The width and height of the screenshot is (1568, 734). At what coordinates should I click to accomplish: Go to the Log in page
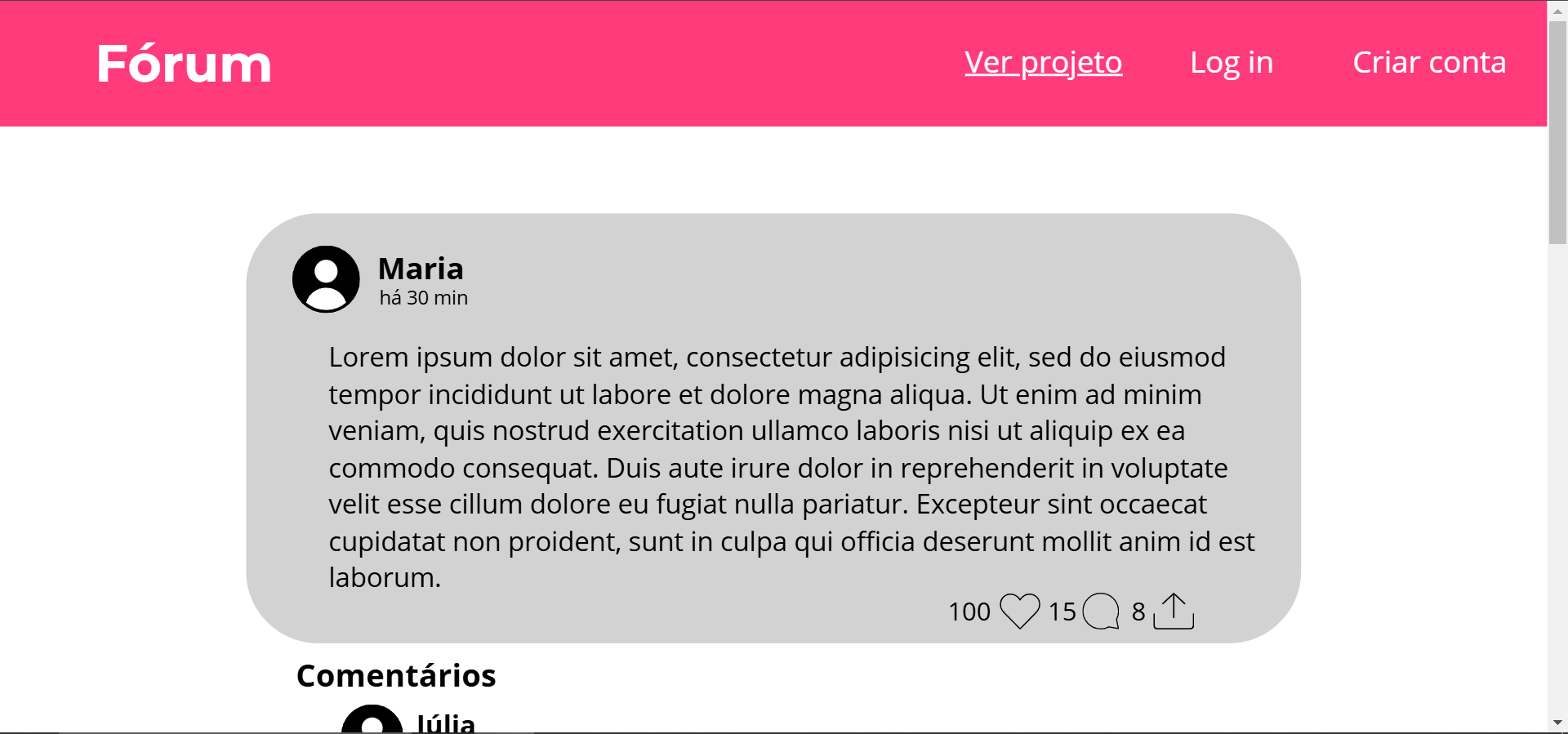(x=1231, y=63)
